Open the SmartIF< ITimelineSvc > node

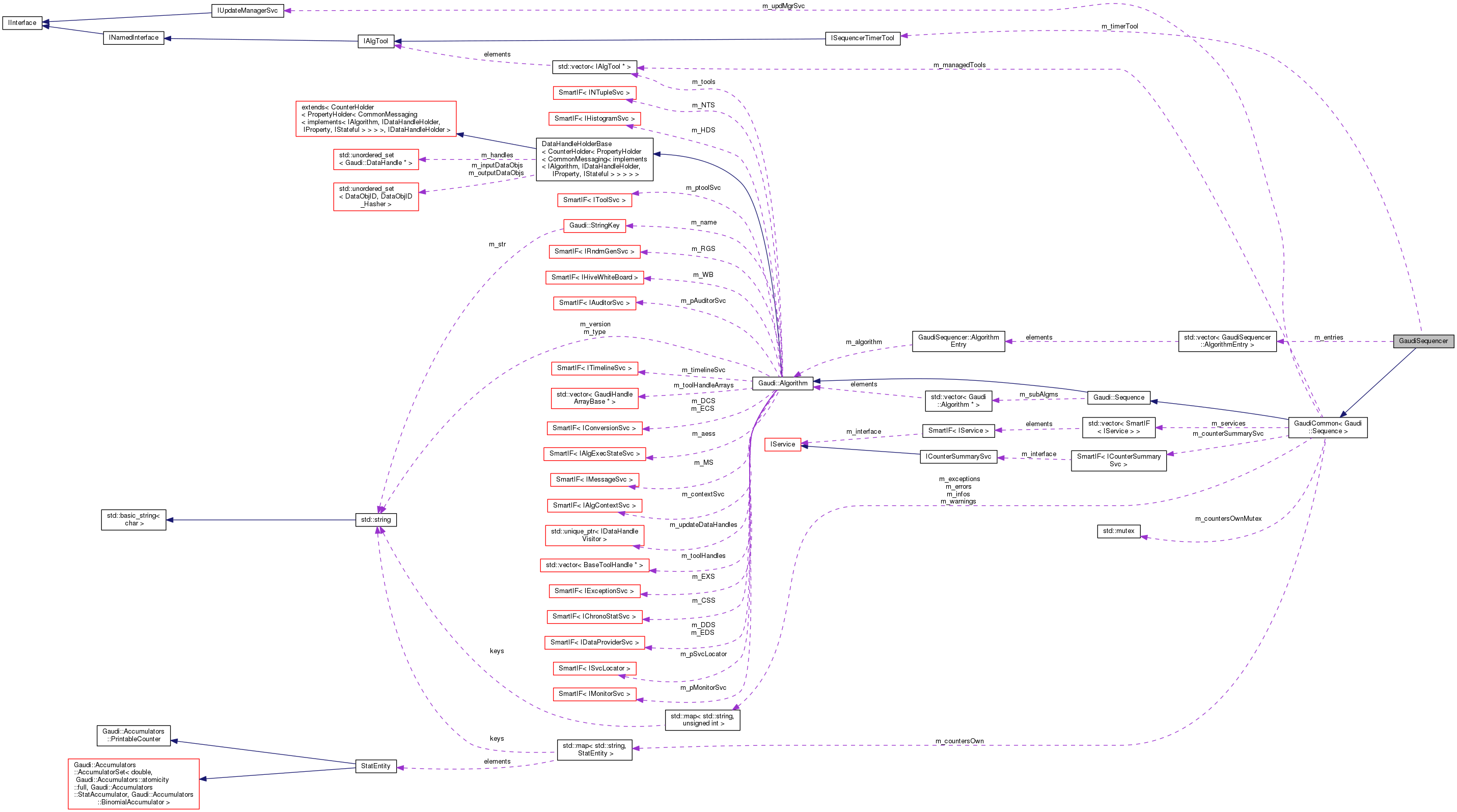pos(594,368)
